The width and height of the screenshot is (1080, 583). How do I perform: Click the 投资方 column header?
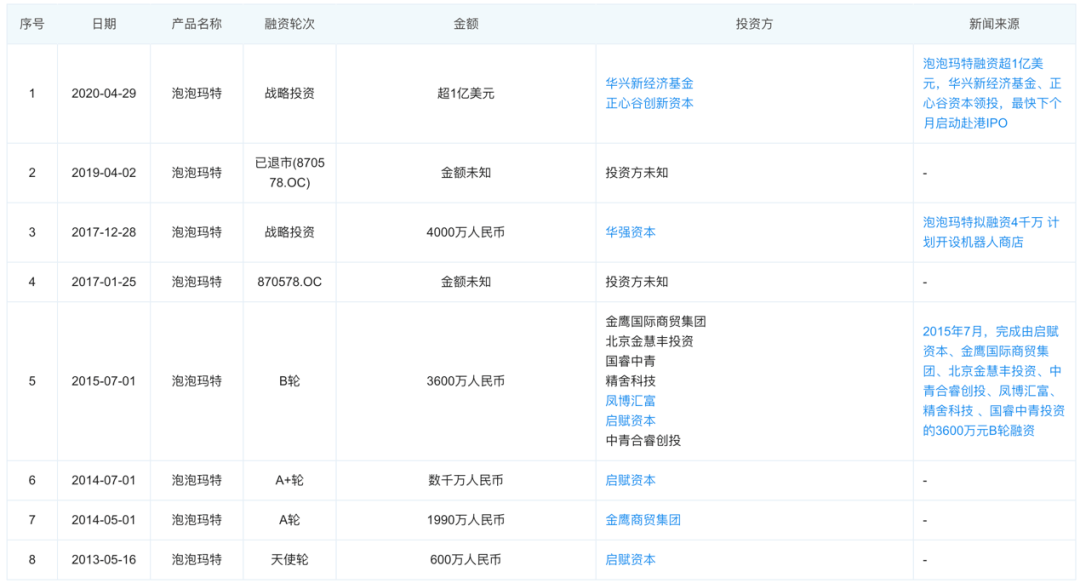pyautogui.click(x=756, y=23)
